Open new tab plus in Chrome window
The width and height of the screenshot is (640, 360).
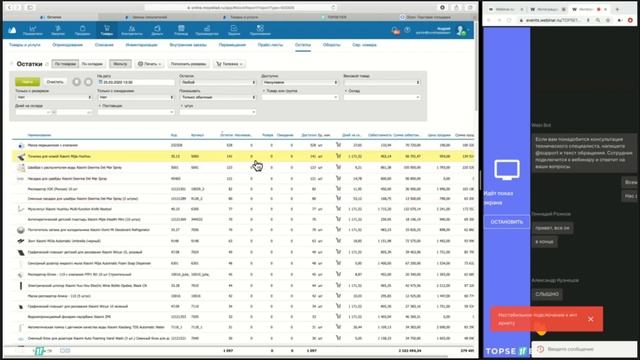click(617, 9)
